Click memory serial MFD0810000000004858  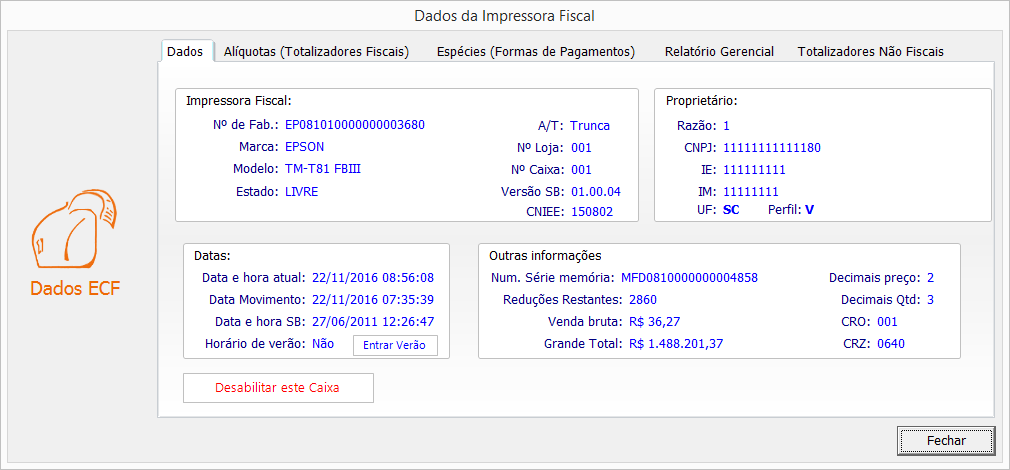click(689, 278)
